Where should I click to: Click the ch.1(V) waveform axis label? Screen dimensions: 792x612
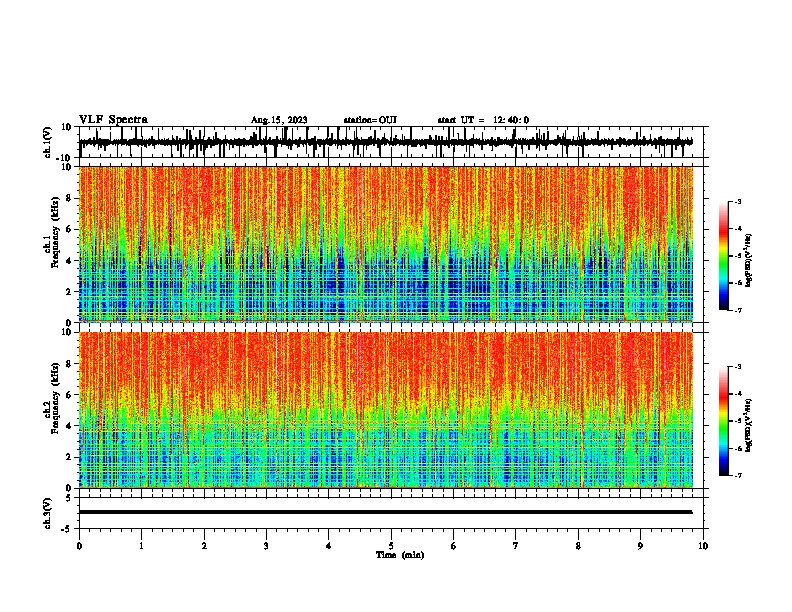point(48,142)
